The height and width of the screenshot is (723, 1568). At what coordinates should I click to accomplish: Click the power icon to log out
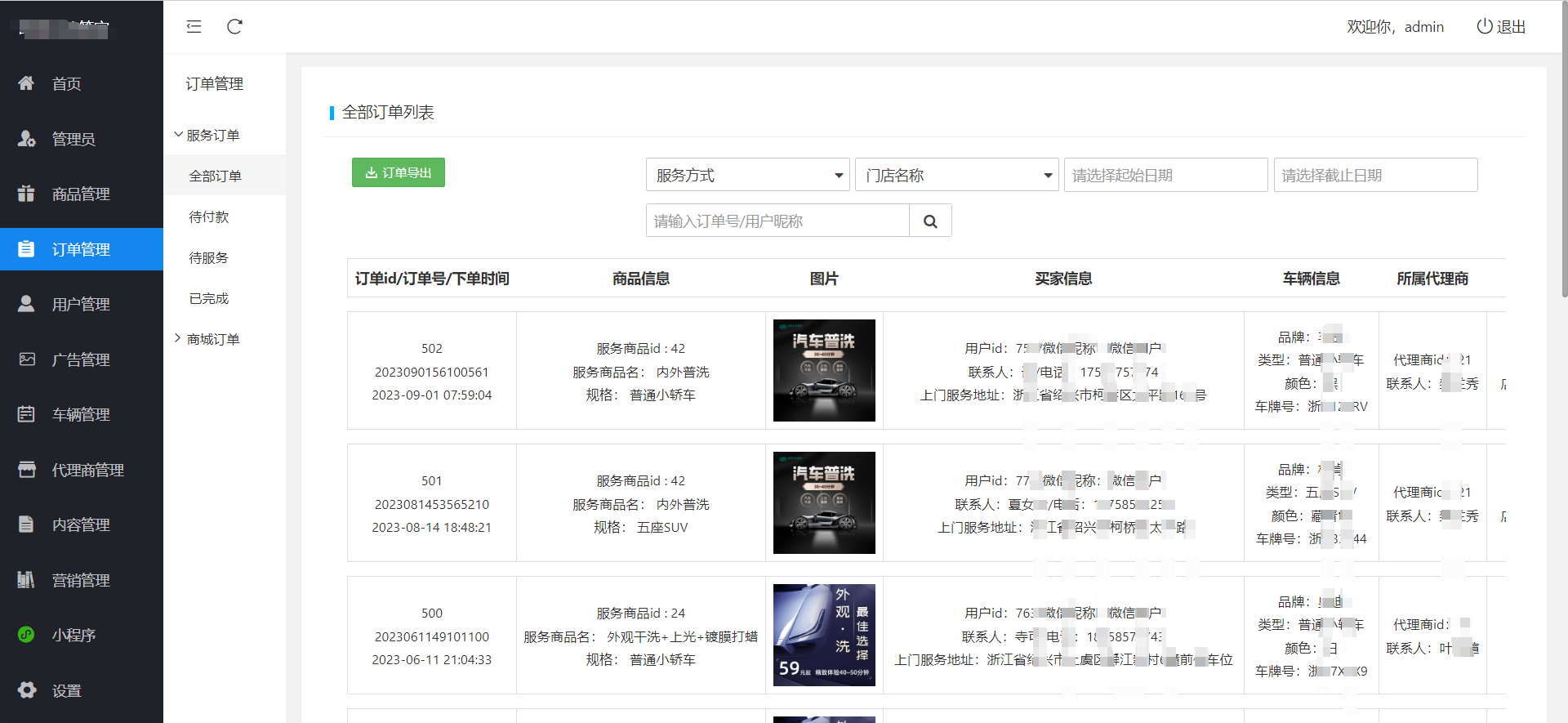(x=1484, y=26)
